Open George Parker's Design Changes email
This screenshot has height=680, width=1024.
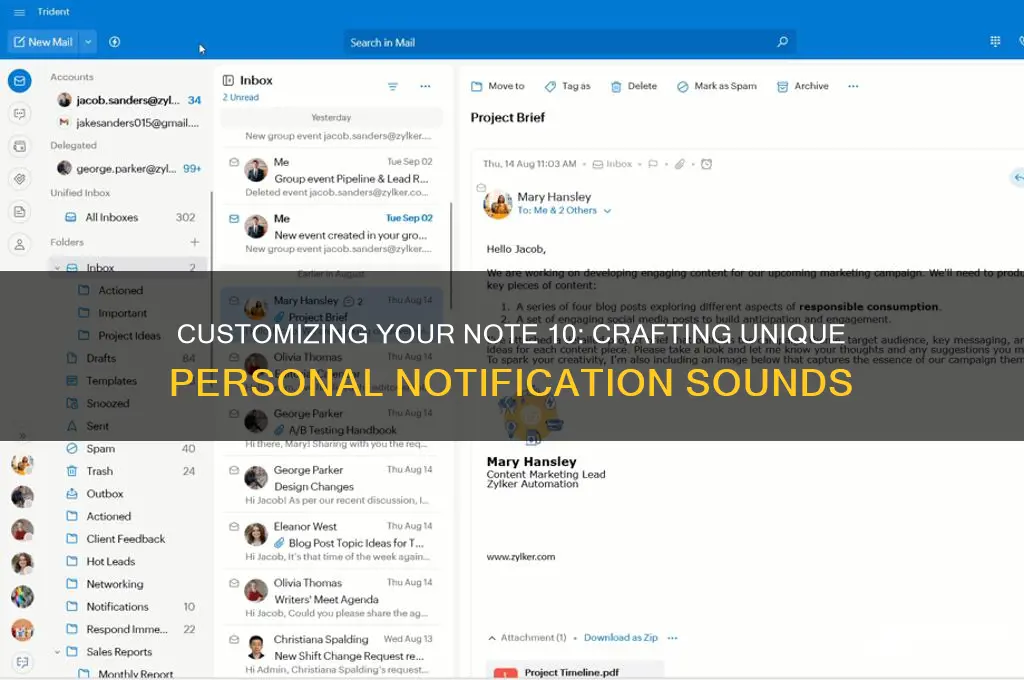(332, 485)
